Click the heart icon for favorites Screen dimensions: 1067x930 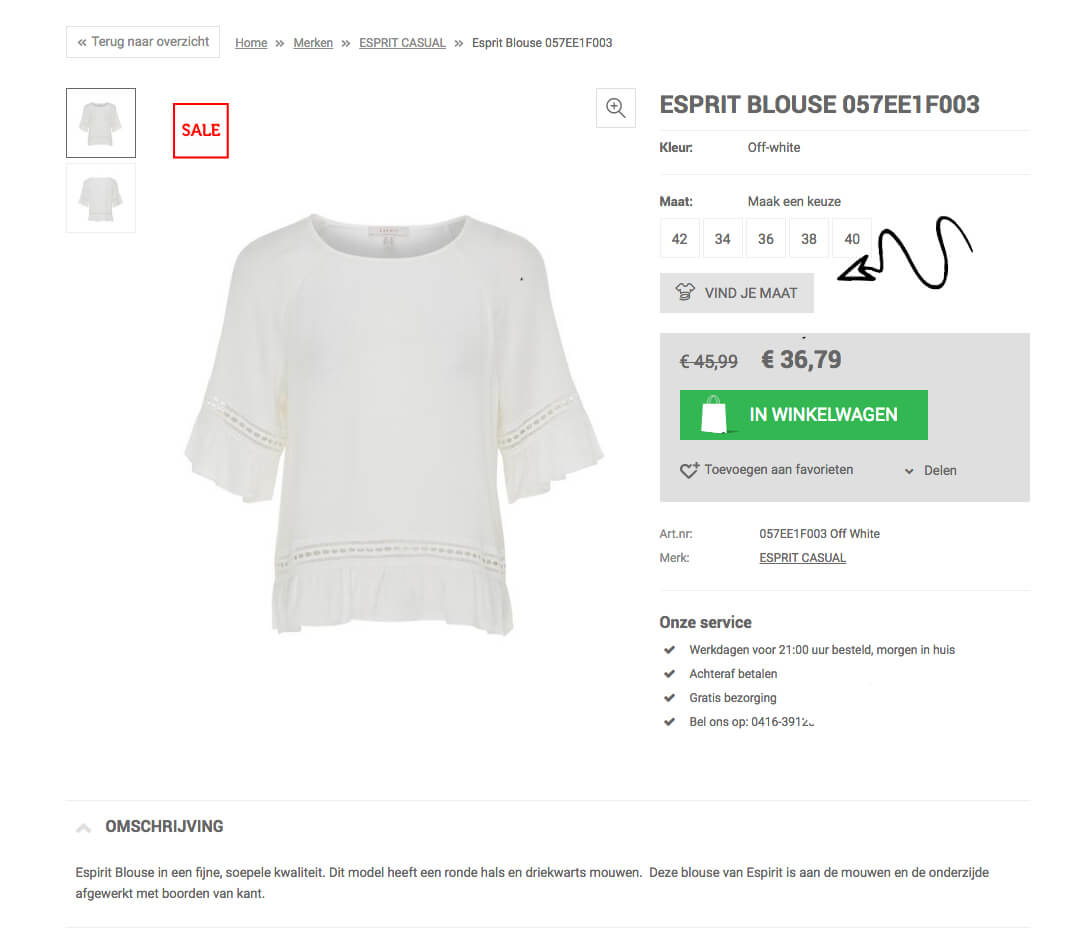689,469
